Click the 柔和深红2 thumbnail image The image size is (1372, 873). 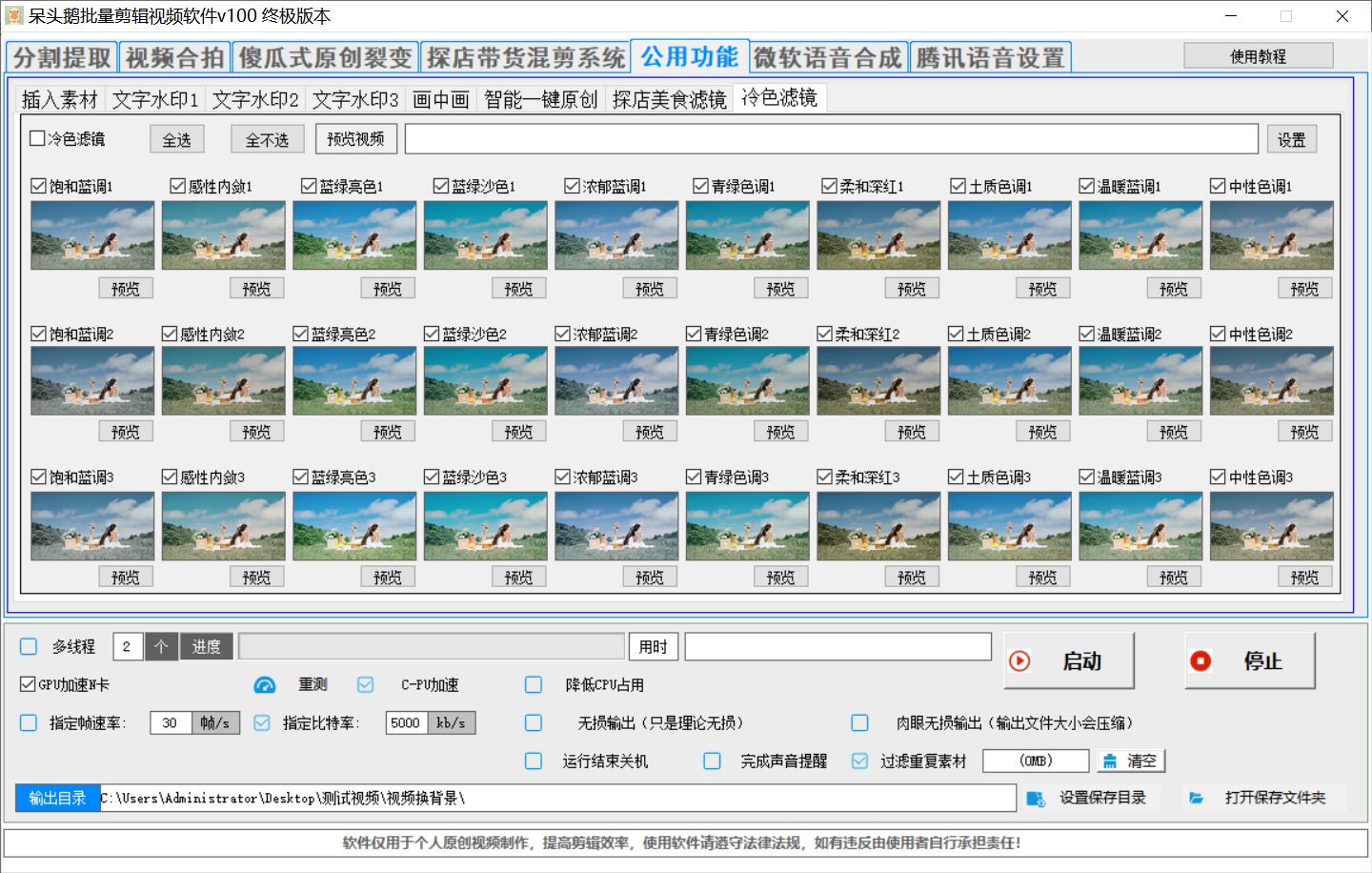[x=878, y=380]
